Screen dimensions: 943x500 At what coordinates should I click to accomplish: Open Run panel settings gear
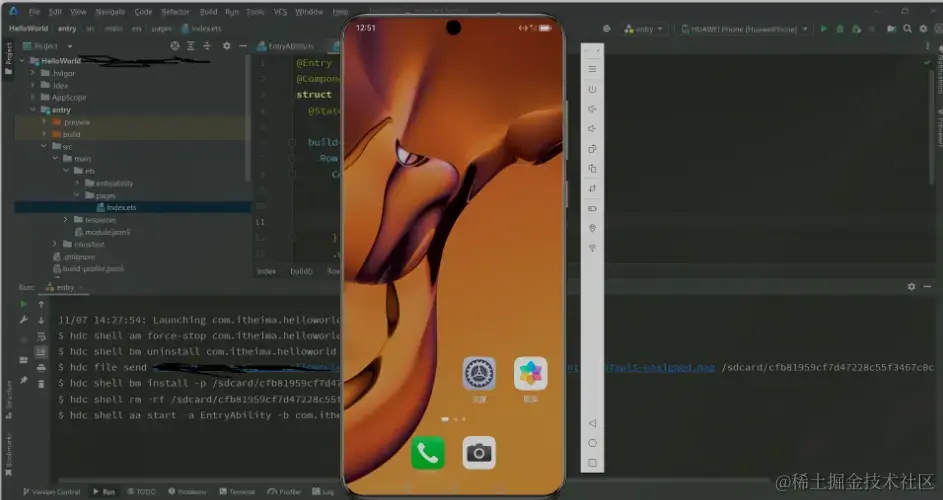912,287
